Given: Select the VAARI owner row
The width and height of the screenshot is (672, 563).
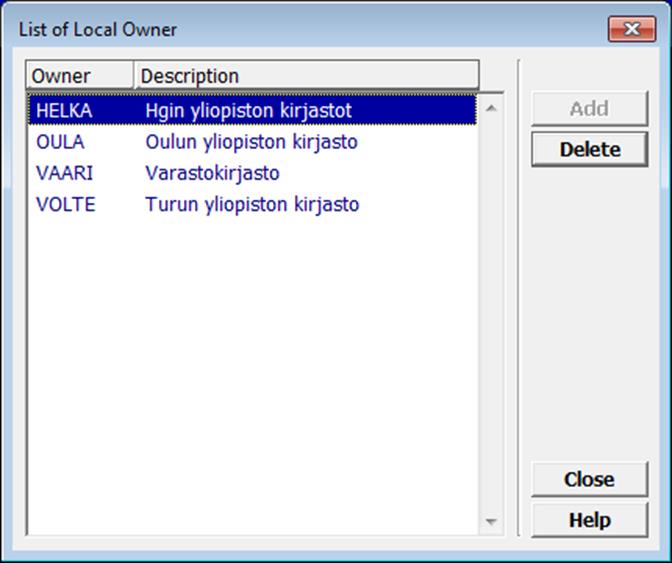Looking at the screenshot, I should click(x=252, y=173).
